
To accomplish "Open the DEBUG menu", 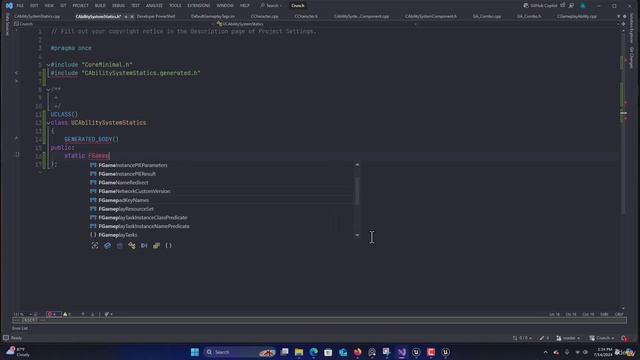I will click(118, 6).
